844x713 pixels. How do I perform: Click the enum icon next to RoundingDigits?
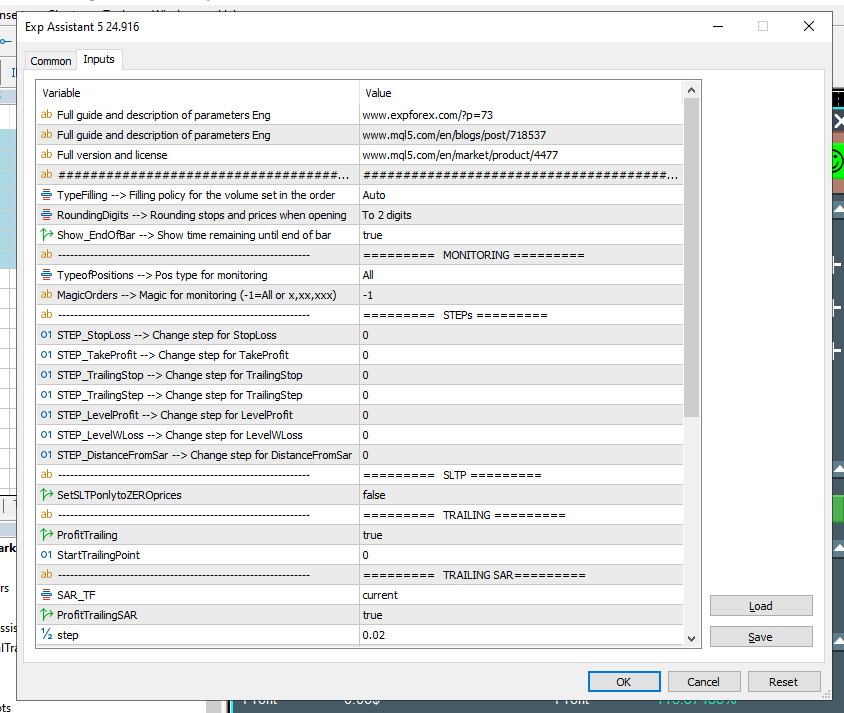[47, 215]
